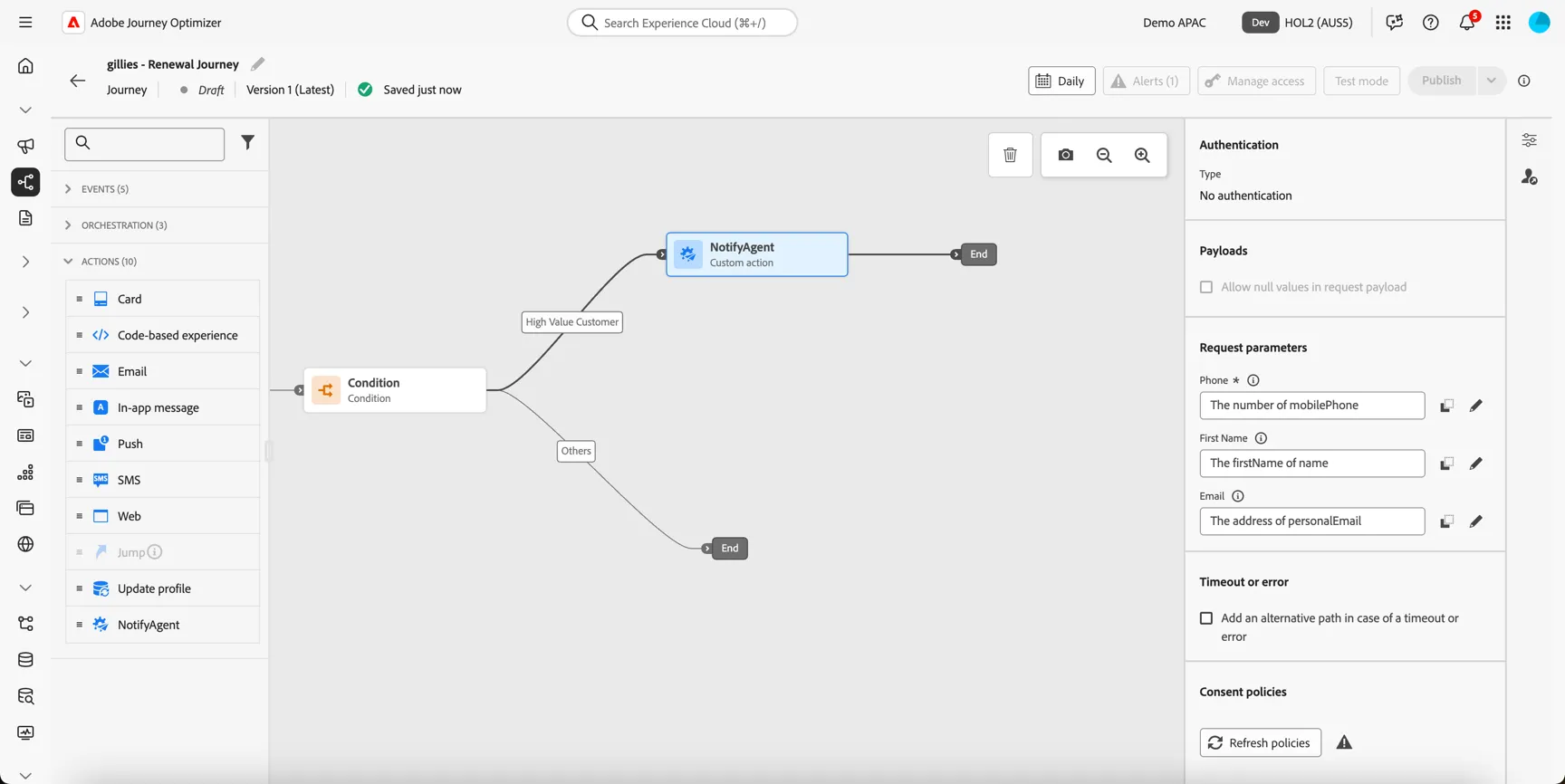1565x784 pixels.
Task: Focus the Search Experience Cloud field
Action: point(682,23)
